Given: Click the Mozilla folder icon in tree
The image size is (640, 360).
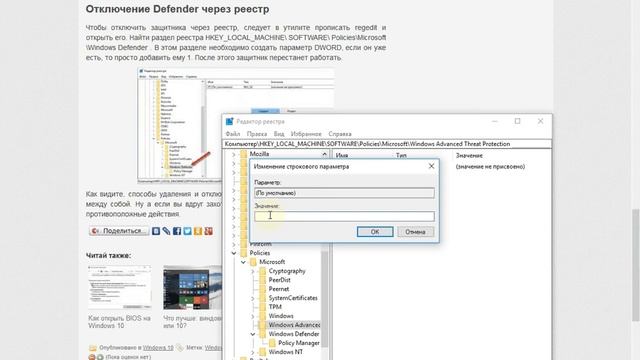Looking at the screenshot, I should click(244, 154).
